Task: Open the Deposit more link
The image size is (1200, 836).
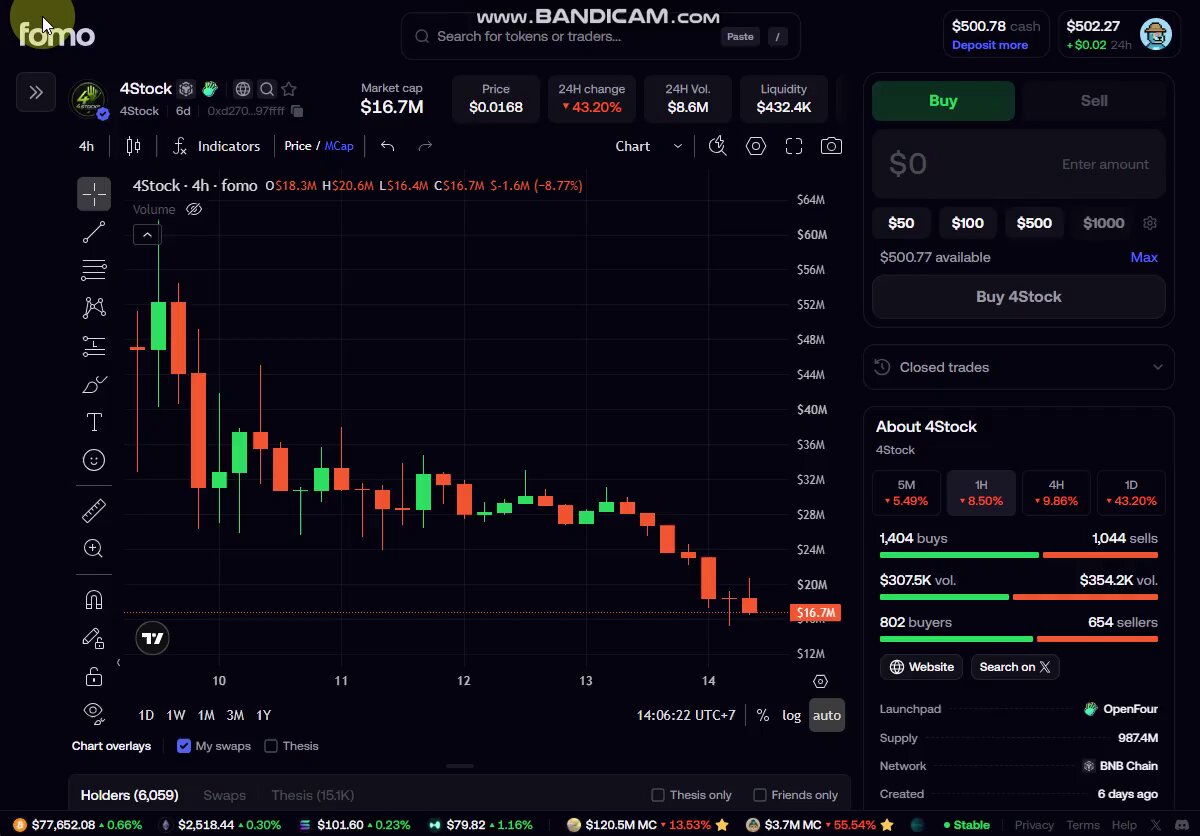Action: [x=990, y=45]
